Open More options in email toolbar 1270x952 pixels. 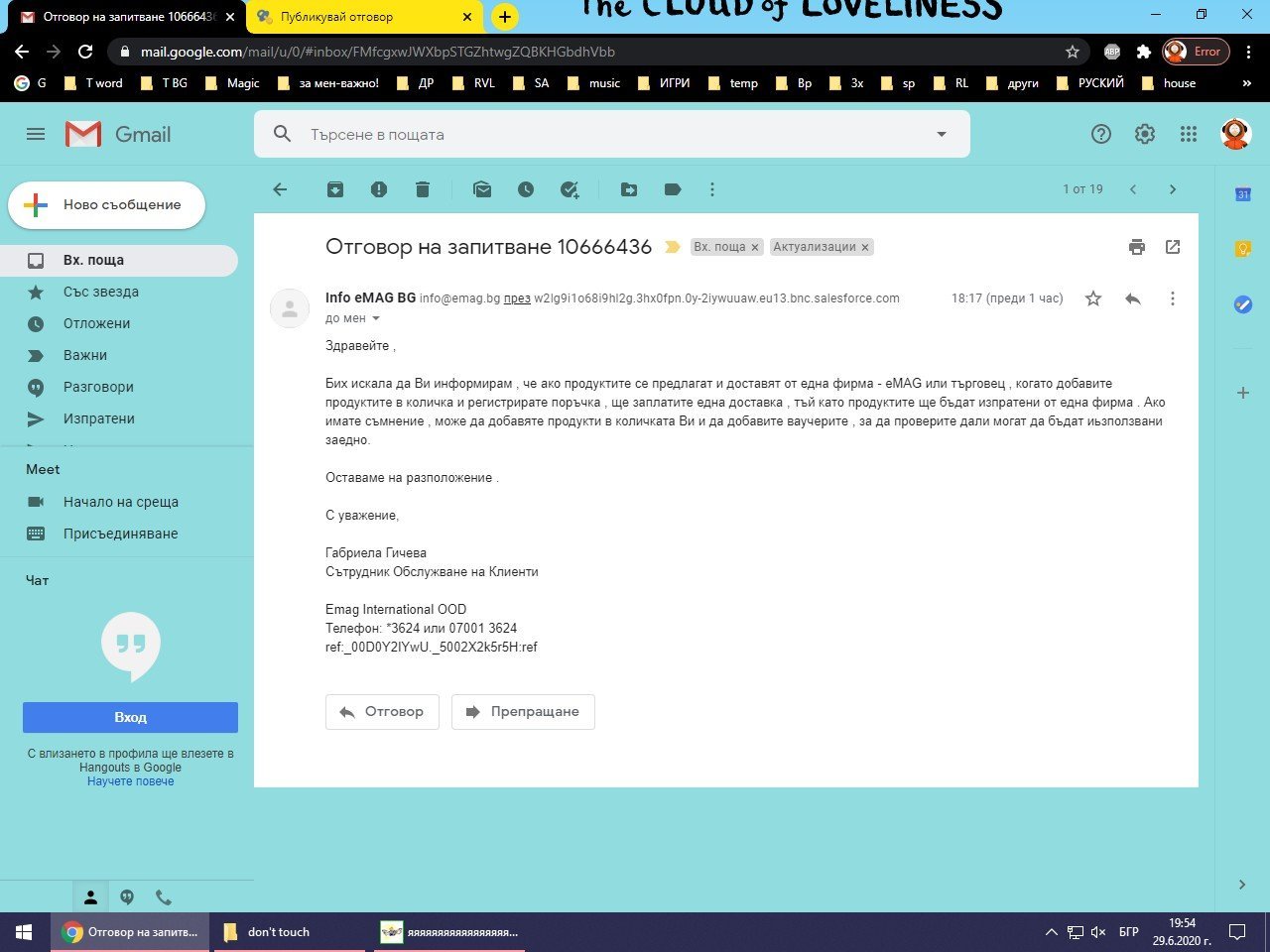click(x=712, y=189)
